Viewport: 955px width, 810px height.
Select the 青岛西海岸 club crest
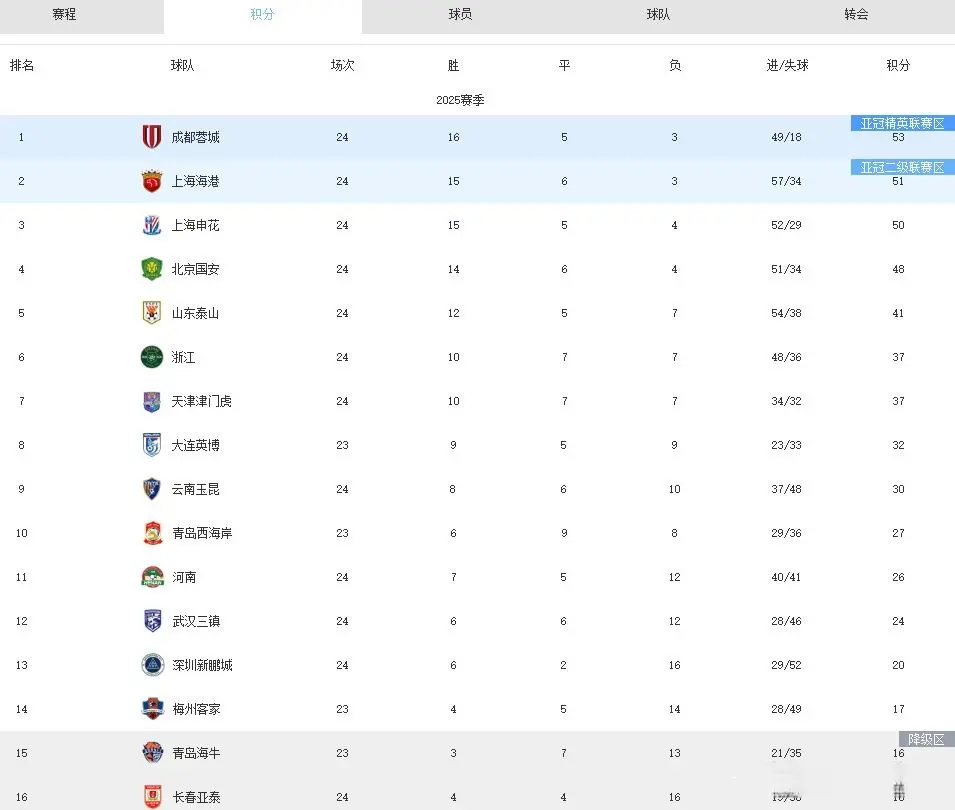(x=150, y=533)
